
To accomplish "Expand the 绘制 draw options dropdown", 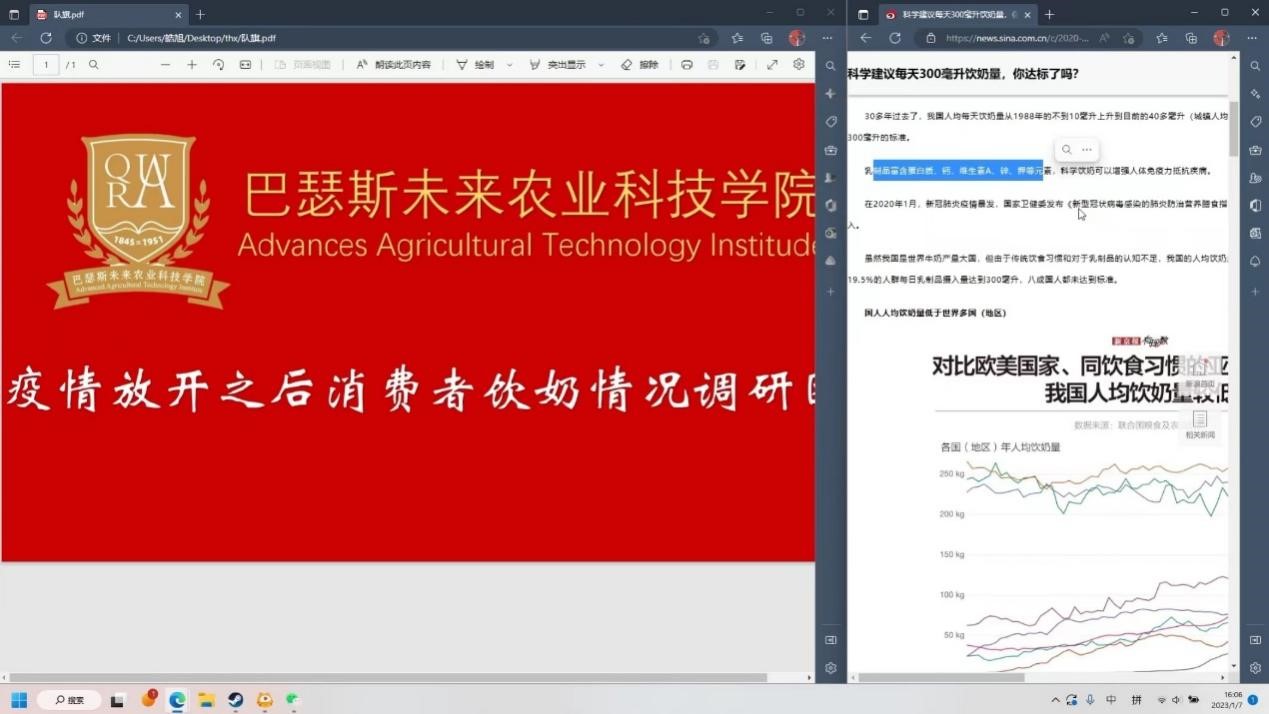I will tap(509, 65).
